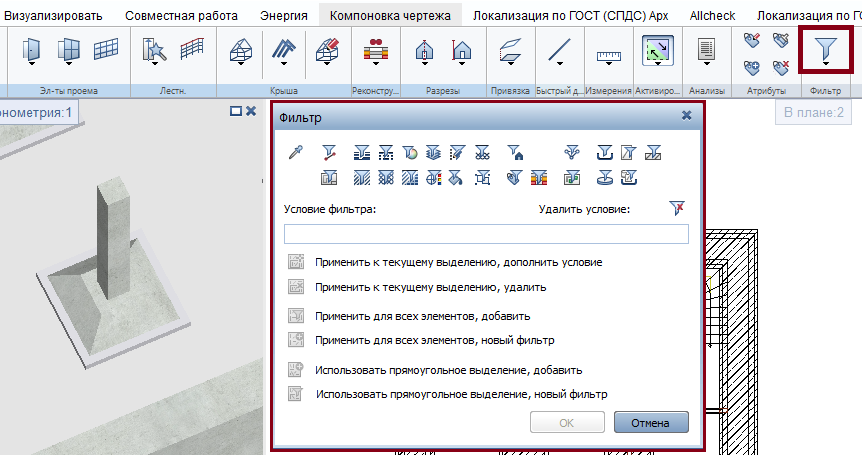Select the railing tool in the ribbon
This screenshot has height=455, width=862.
(x=192, y=48)
